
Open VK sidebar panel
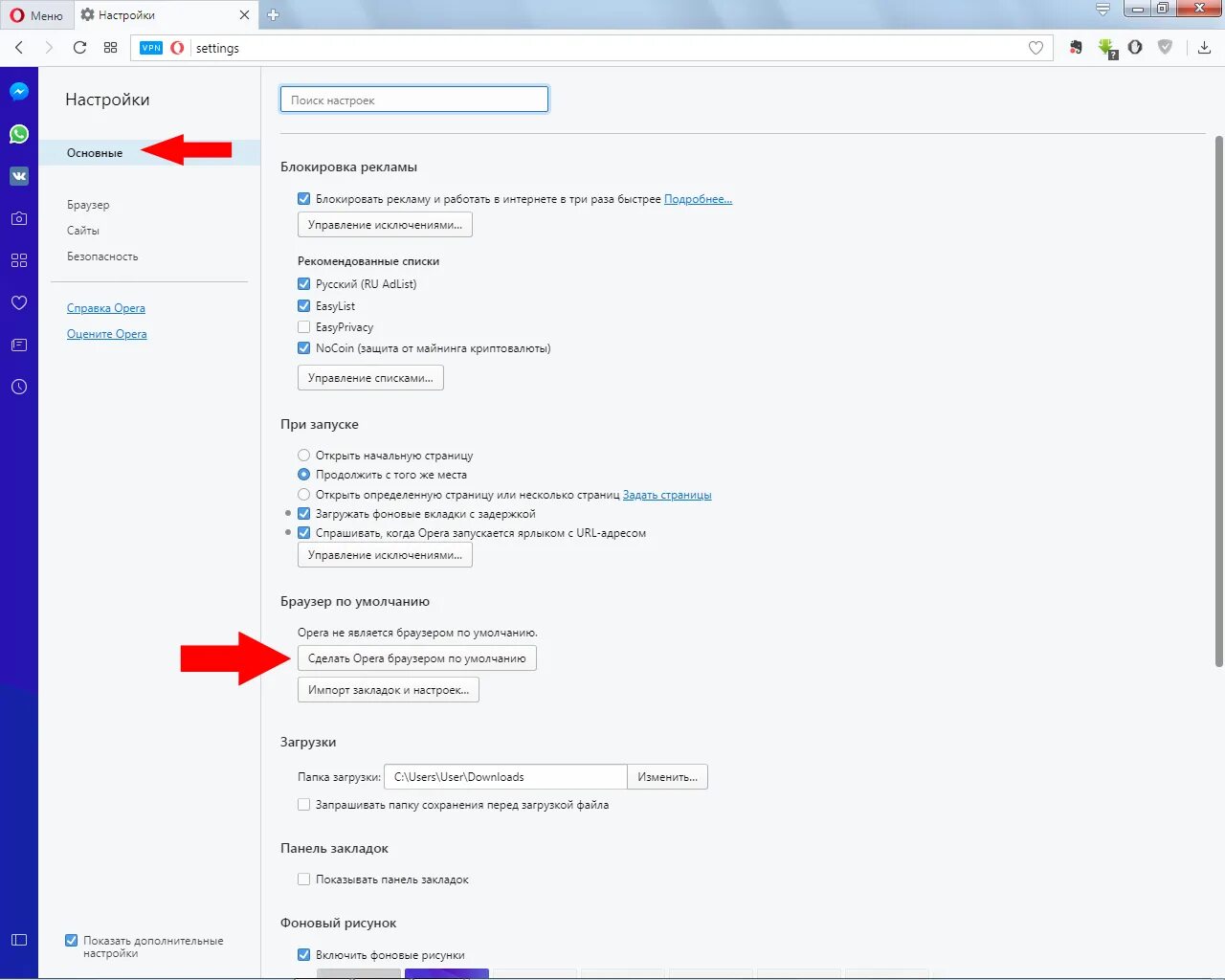point(19,176)
